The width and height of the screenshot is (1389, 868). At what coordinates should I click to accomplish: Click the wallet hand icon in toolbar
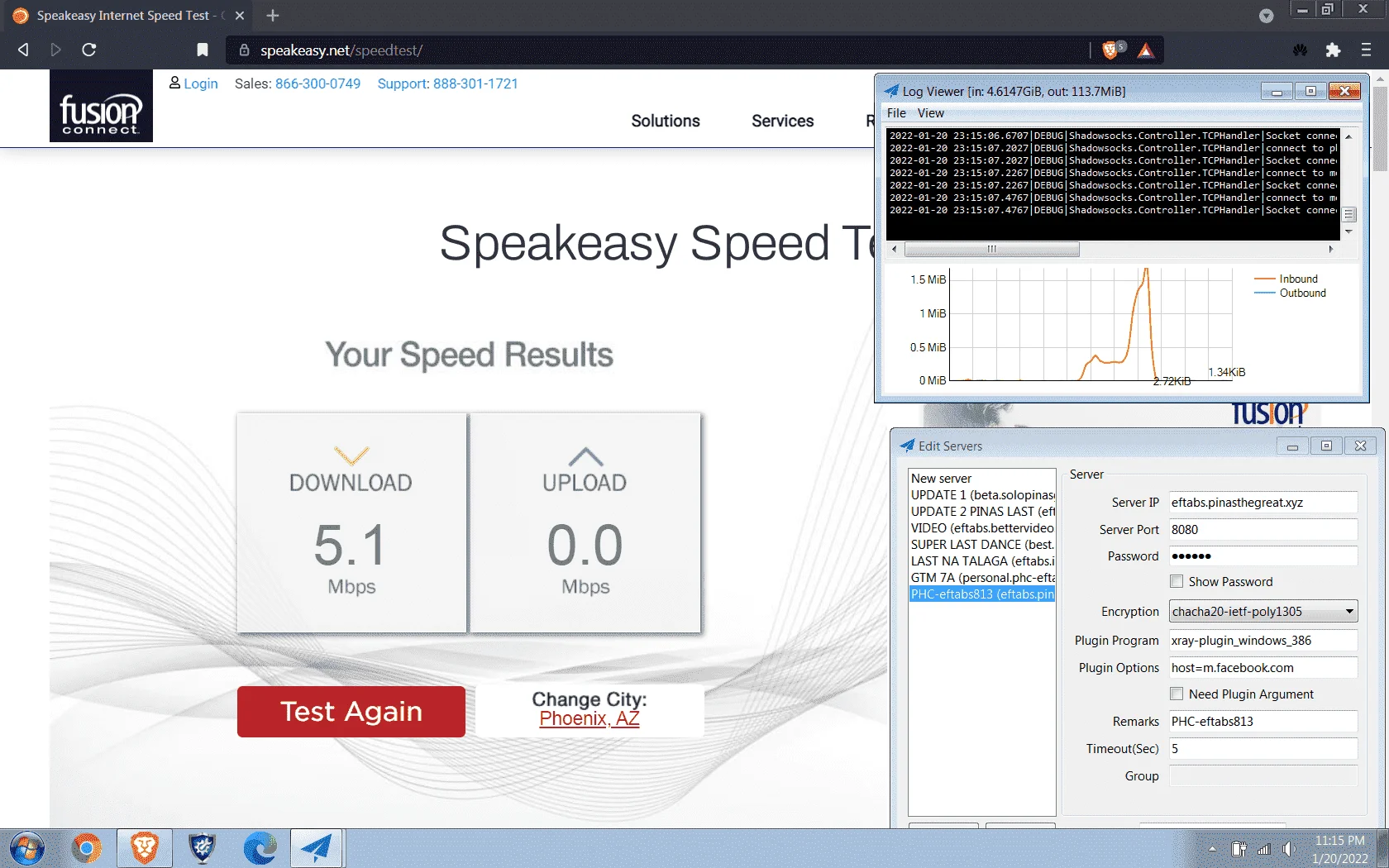[x=1301, y=50]
